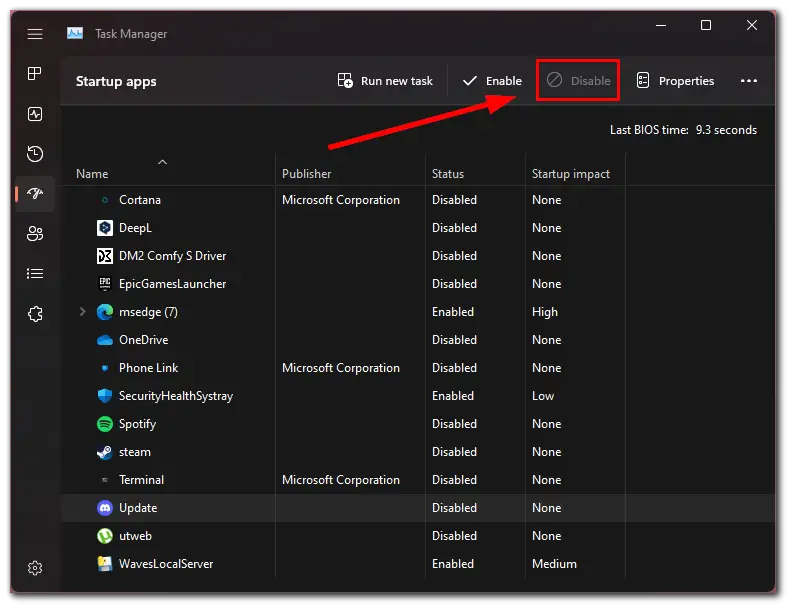This screenshot has height=611, width=794.
Task: Open the more options ellipsis menu
Action: pyautogui.click(x=748, y=81)
